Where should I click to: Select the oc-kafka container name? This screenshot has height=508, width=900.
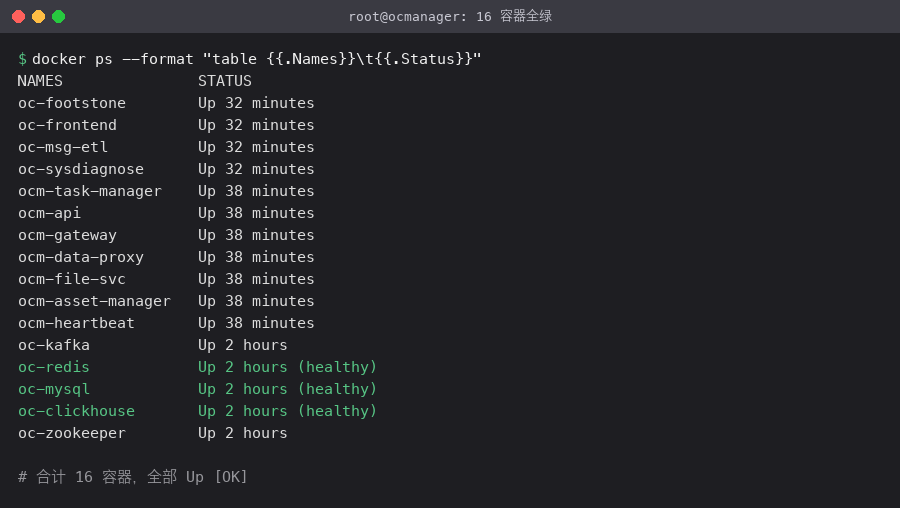54,345
